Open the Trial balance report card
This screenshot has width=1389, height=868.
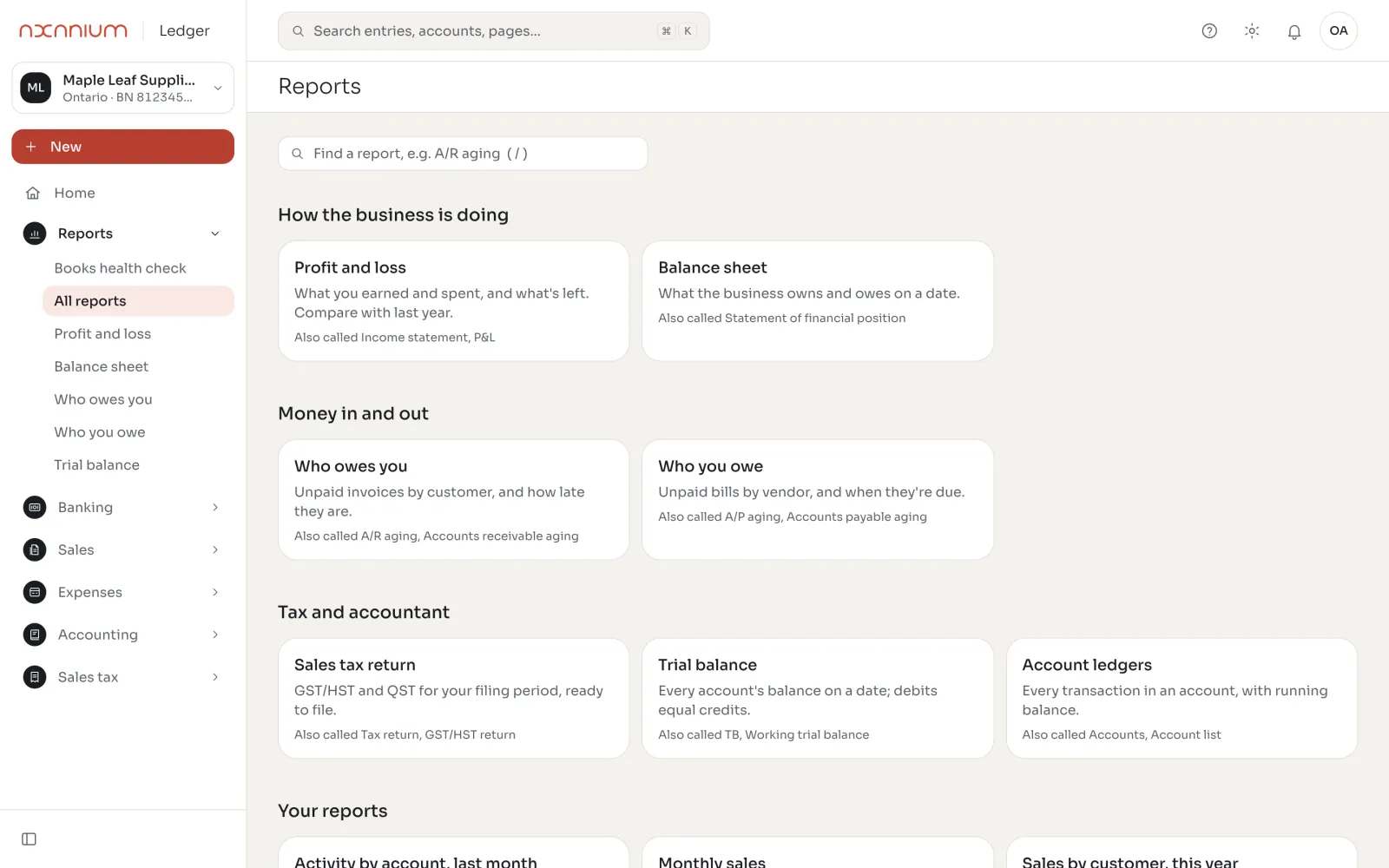pyautogui.click(x=818, y=699)
